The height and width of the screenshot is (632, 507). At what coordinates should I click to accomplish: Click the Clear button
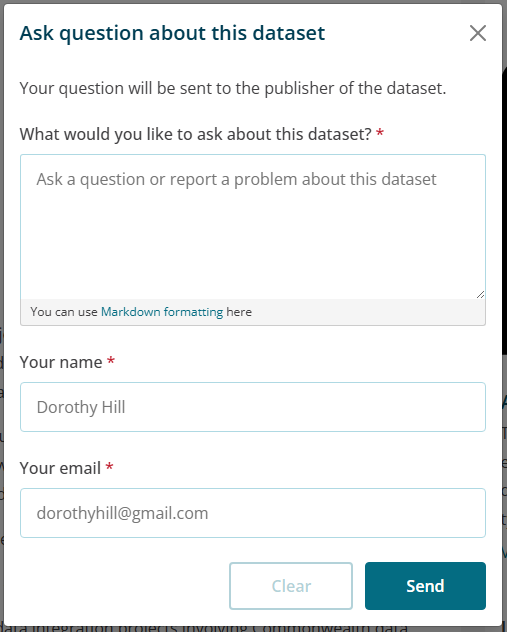pyautogui.click(x=291, y=586)
